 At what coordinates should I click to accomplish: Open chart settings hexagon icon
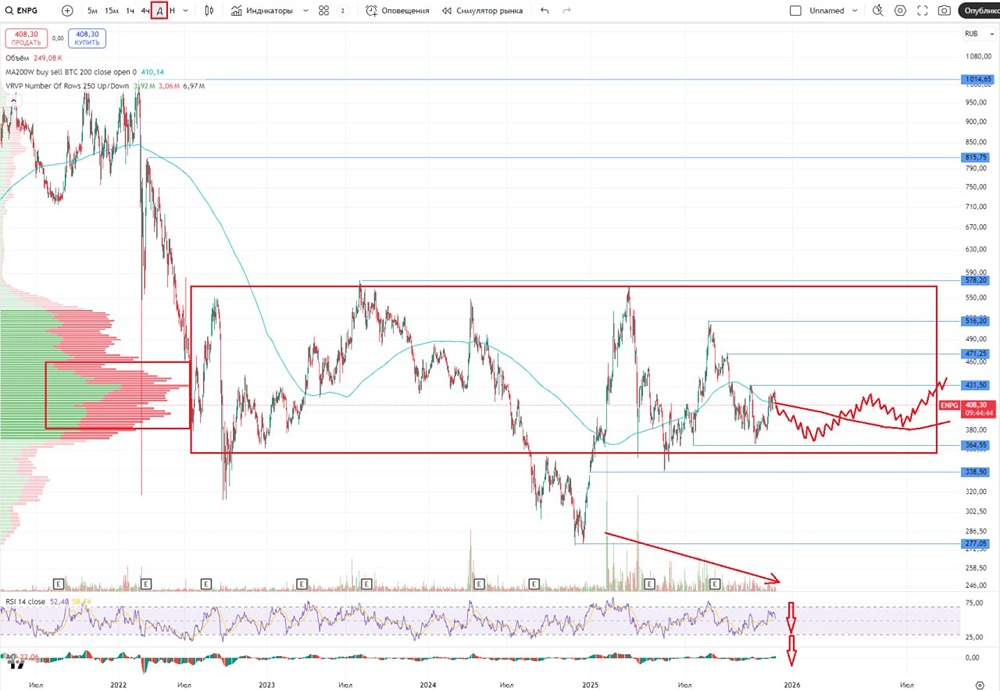click(900, 10)
